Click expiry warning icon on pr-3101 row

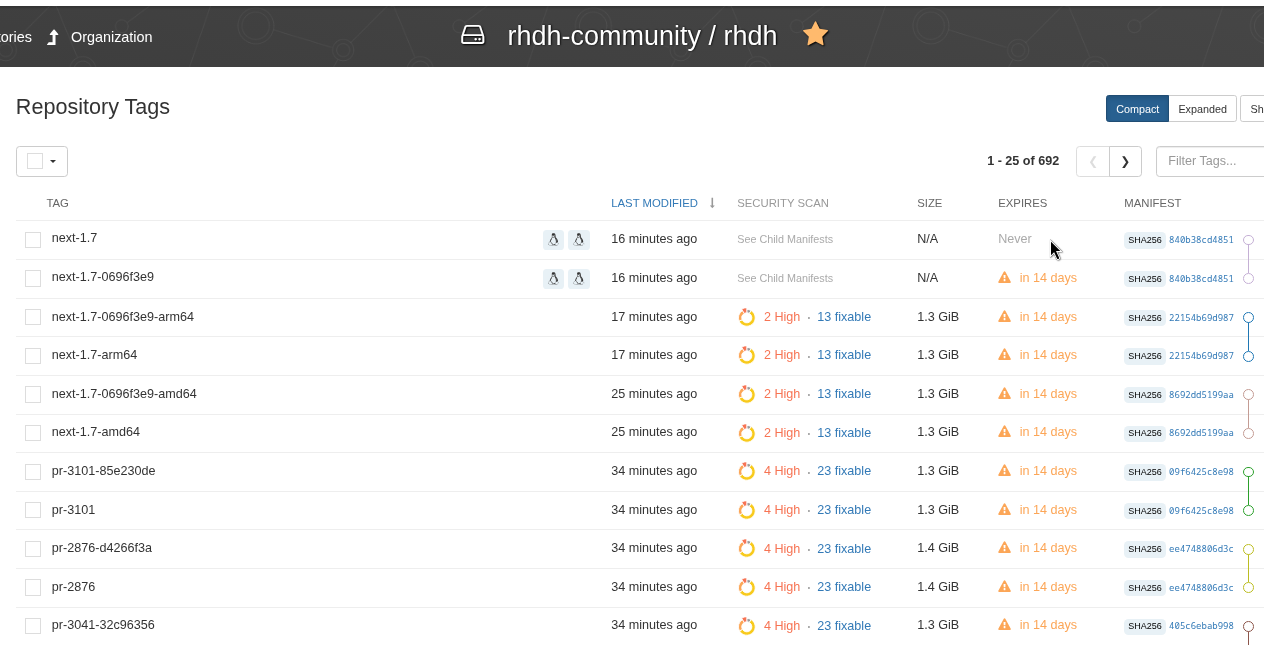[x=1005, y=510]
